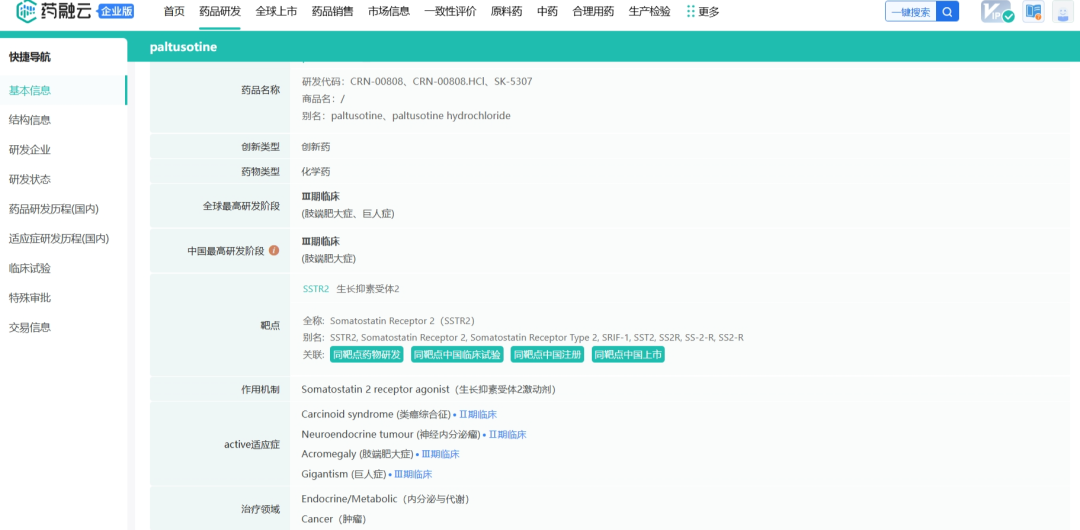This screenshot has width=1080, height=530.
Task: Click the Ⅲ期临床 link next to Acromegaly
Action: click(x=440, y=454)
